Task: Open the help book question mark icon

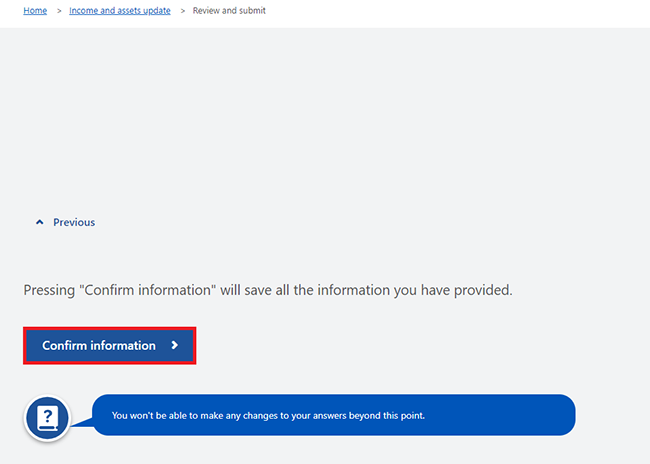Action: point(48,418)
